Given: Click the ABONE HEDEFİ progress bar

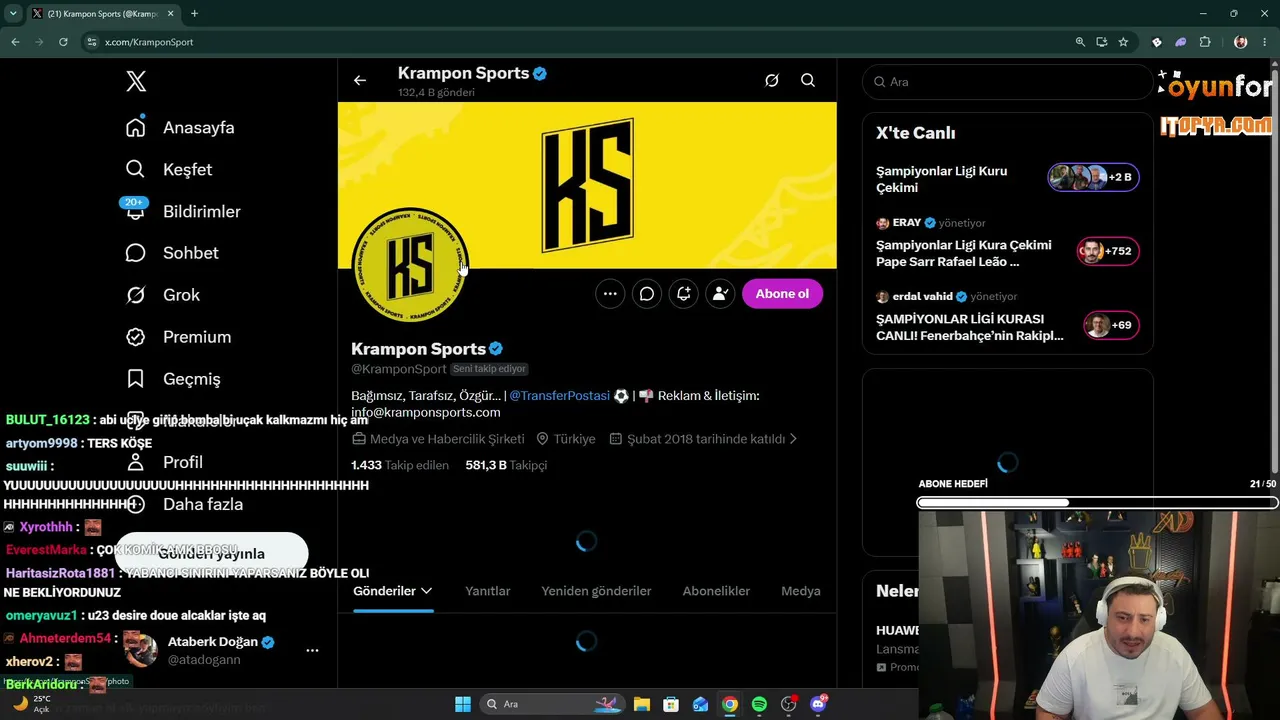Looking at the screenshot, I should 1097,503.
